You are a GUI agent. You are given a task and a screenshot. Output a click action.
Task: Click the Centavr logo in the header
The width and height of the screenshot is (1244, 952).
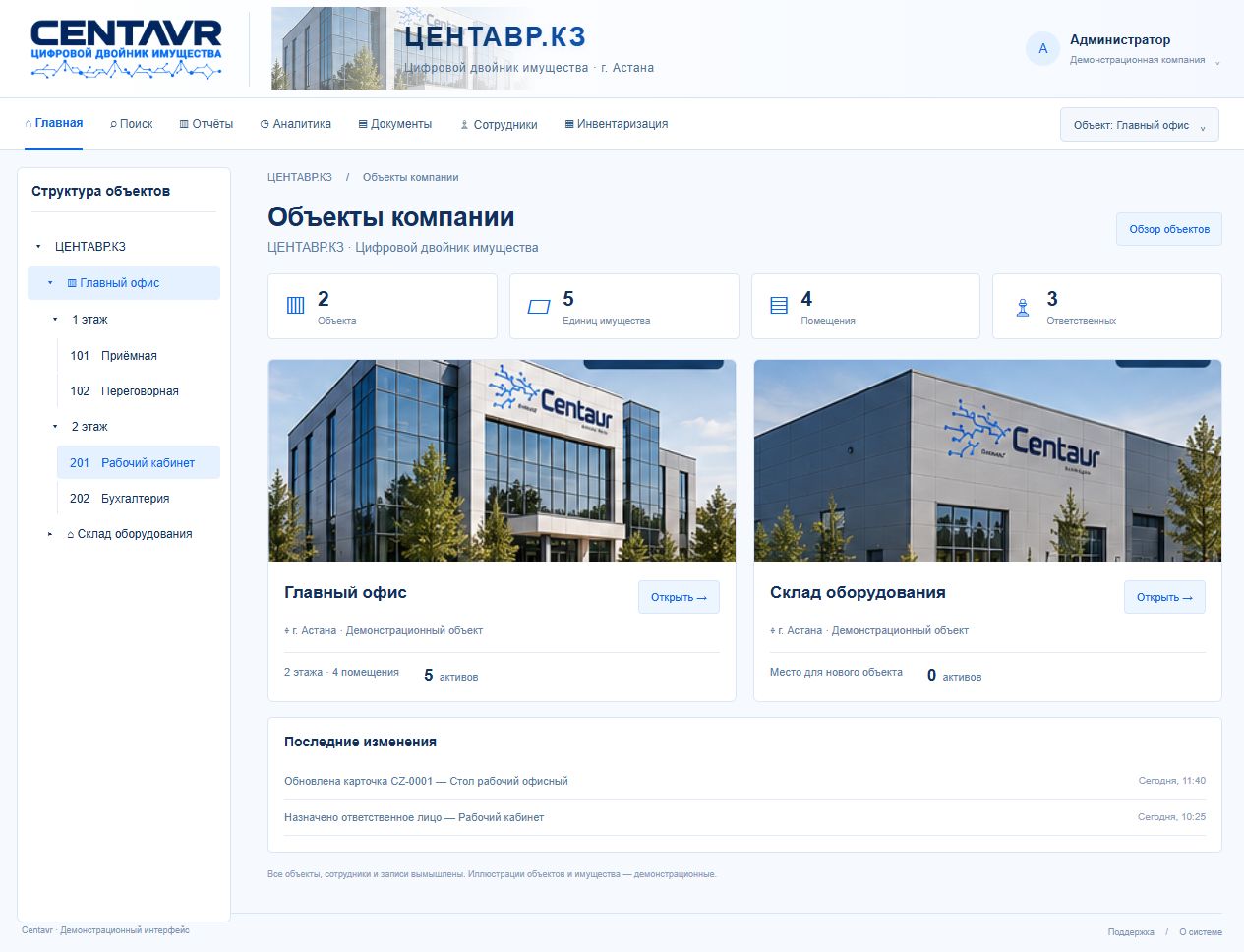coord(126,49)
